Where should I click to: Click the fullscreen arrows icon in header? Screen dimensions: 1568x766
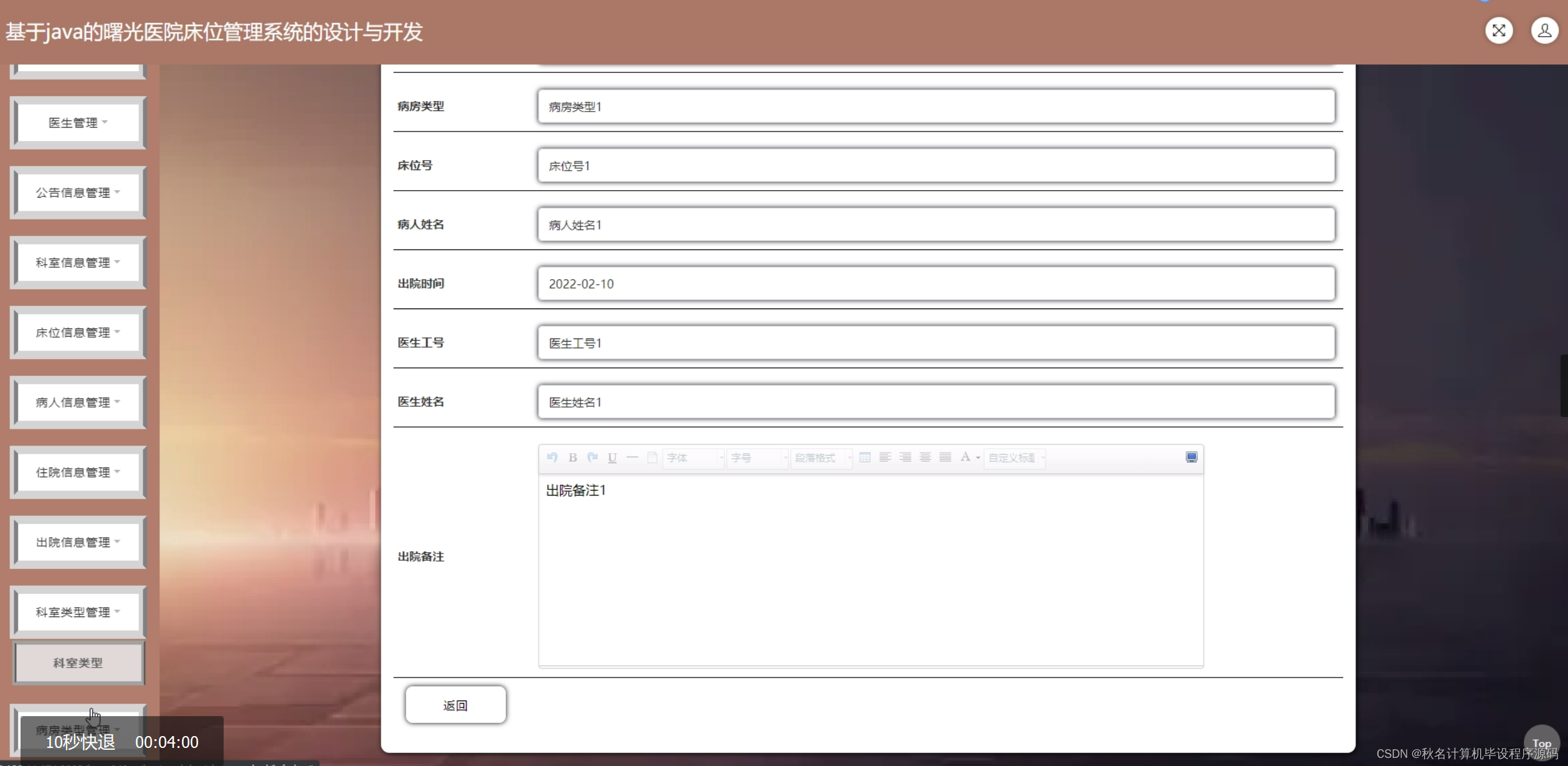click(1499, 30)
